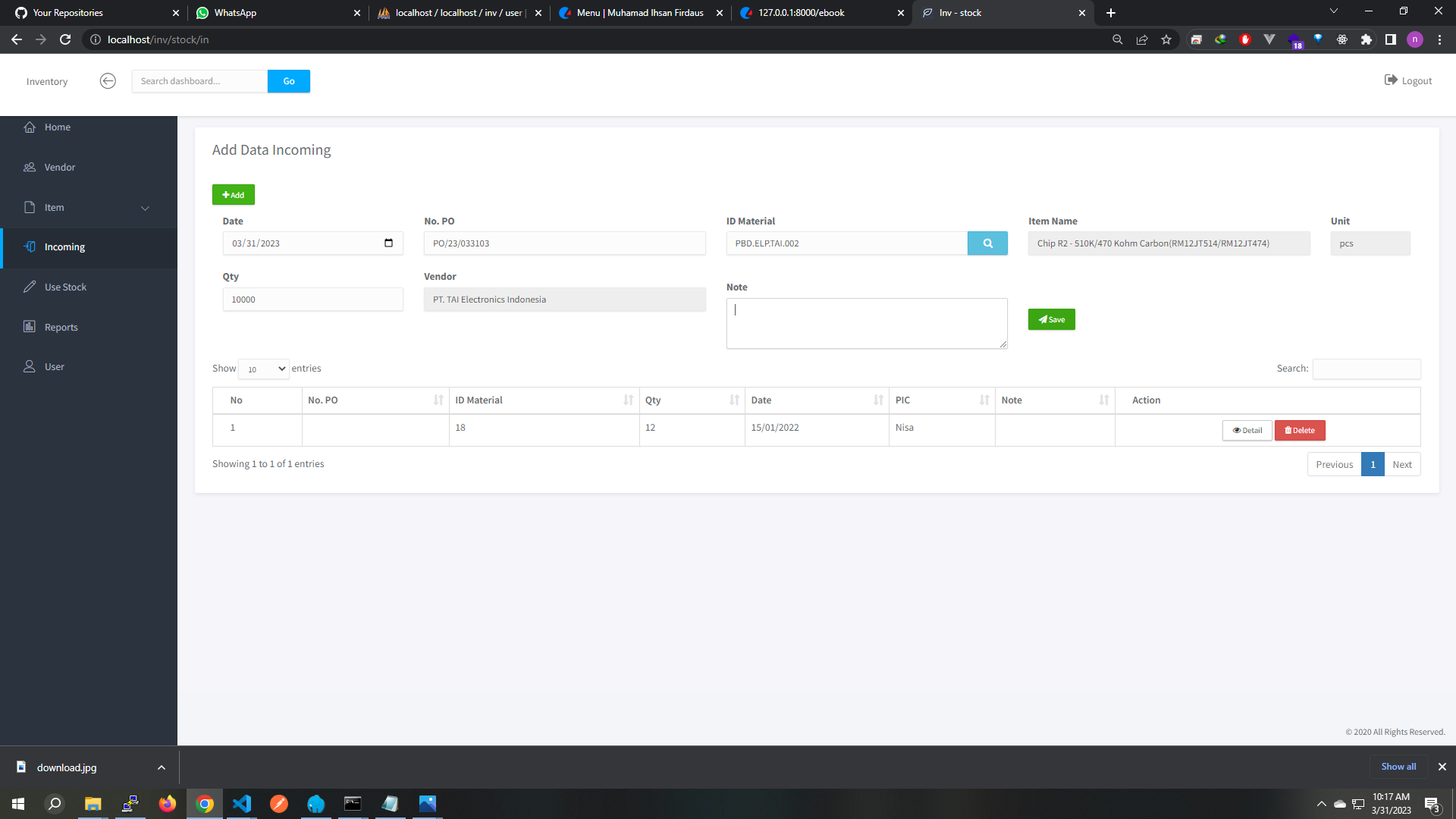This screenshot has height=819, width=1456.
Task: Sort table by ID Material column
Action: pos(544,400)
